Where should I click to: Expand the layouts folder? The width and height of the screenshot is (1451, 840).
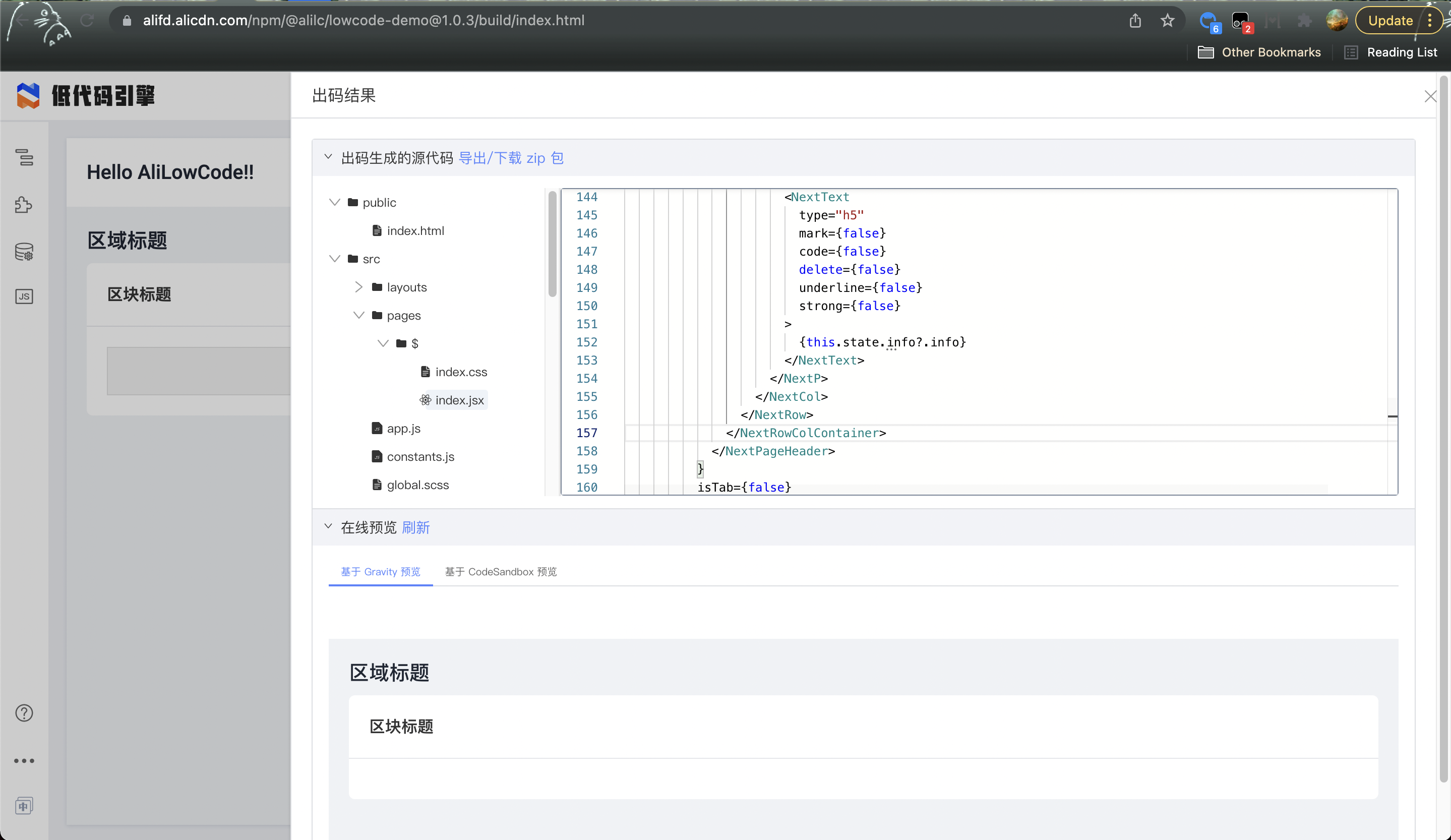[359, 287]
